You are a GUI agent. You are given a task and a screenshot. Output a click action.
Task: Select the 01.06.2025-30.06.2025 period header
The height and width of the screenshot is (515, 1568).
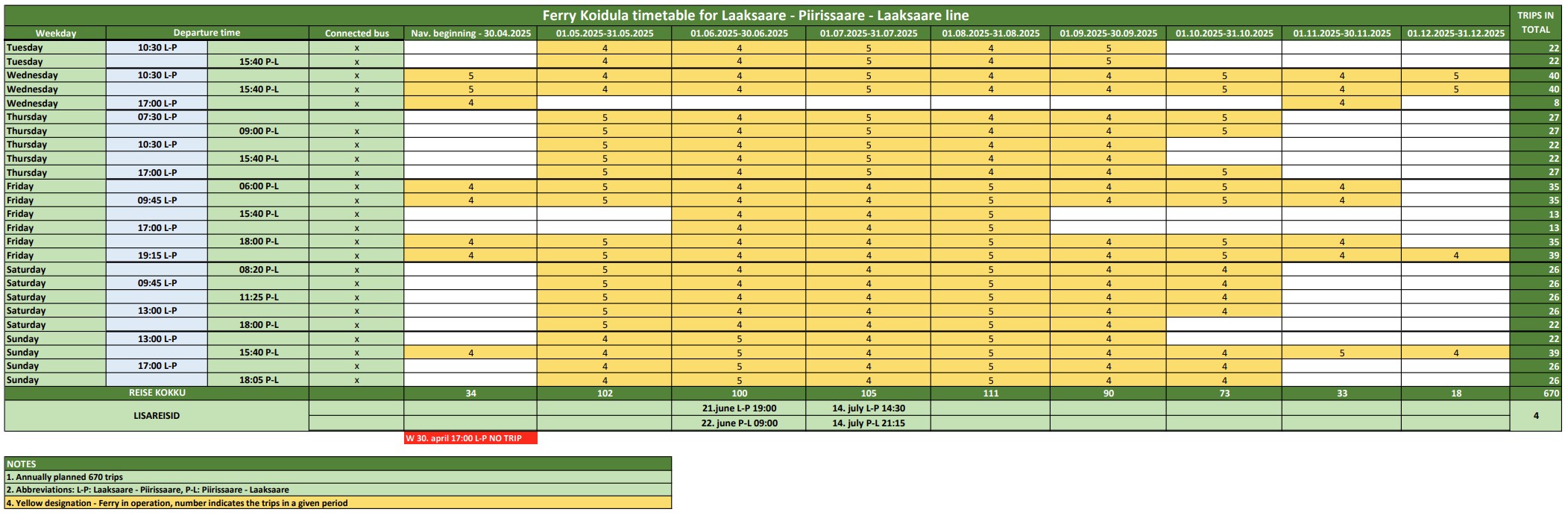(x=739, y=33)
